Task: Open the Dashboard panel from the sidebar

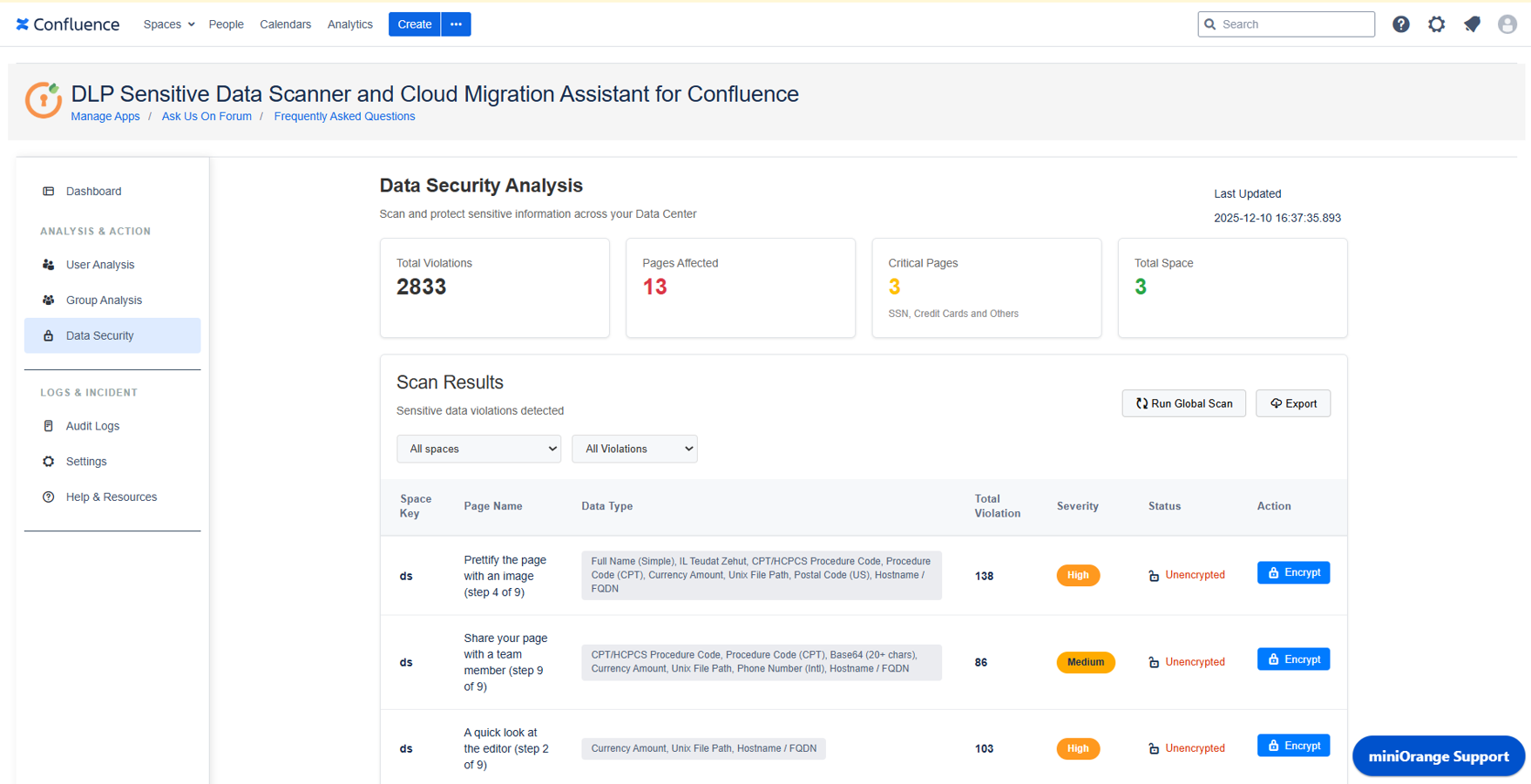Action: 48,191
